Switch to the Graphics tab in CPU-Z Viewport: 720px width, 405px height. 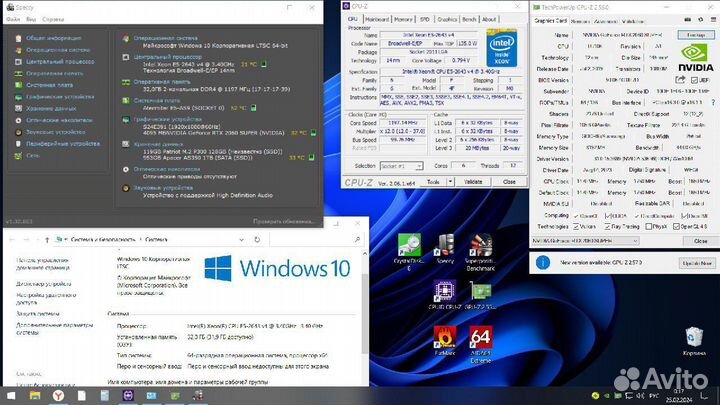pyautogui.click(x=447, y=19)
